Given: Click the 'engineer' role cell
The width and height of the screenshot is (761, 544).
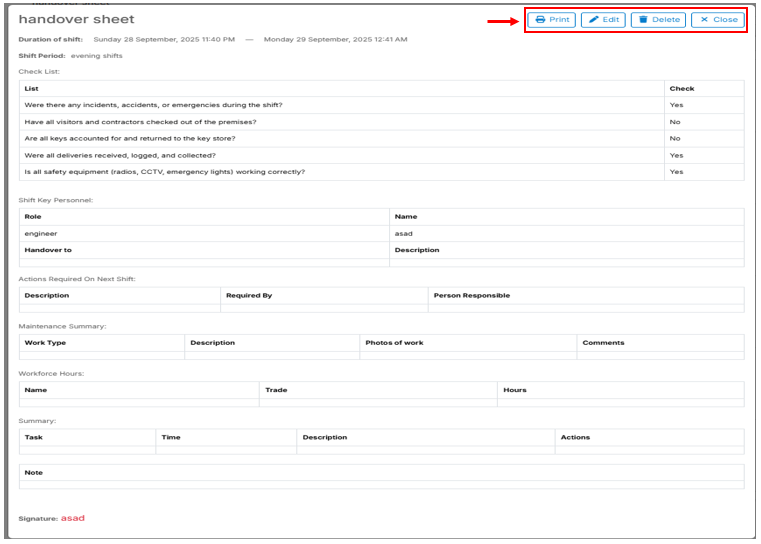Looking at the screenshot, I should tap(41, 233).
